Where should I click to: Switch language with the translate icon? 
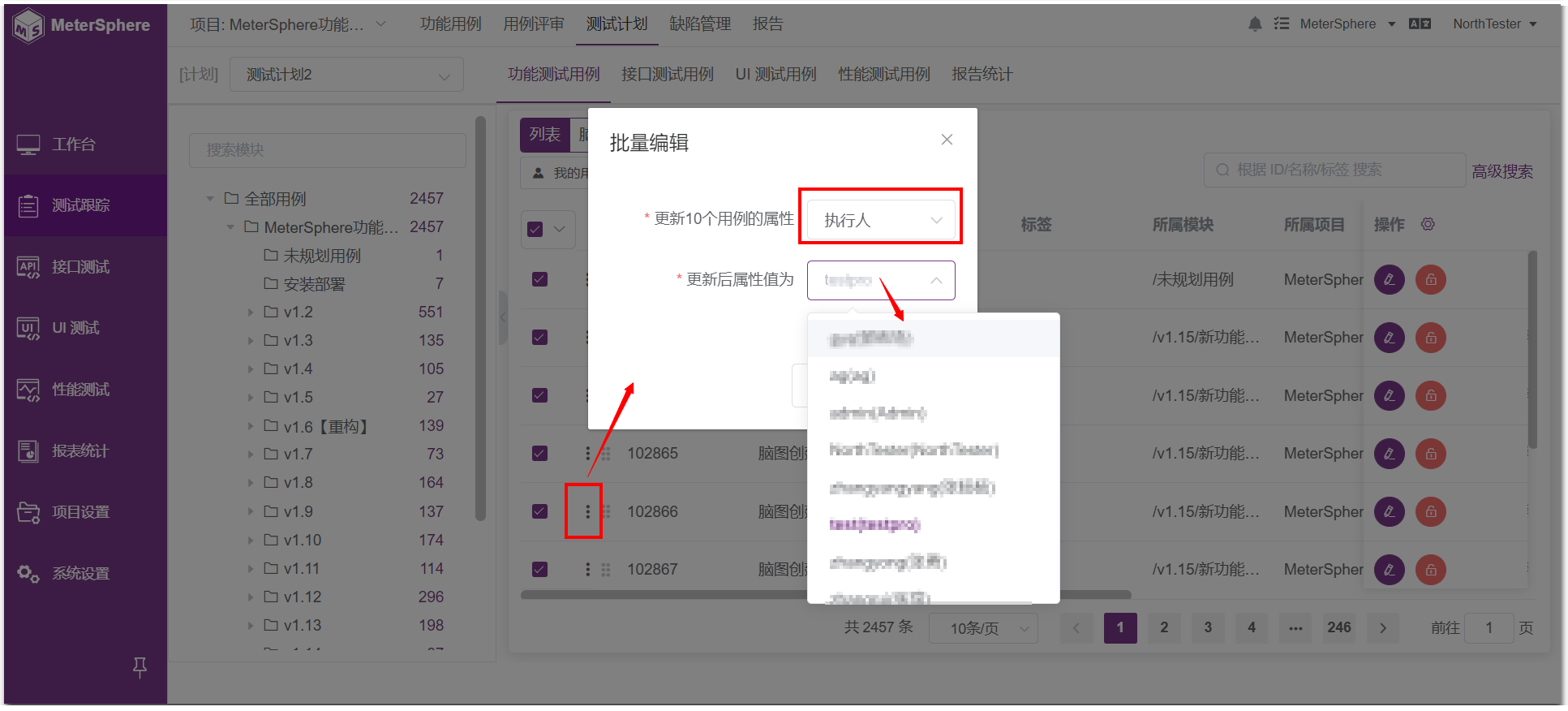(1420, 24)
